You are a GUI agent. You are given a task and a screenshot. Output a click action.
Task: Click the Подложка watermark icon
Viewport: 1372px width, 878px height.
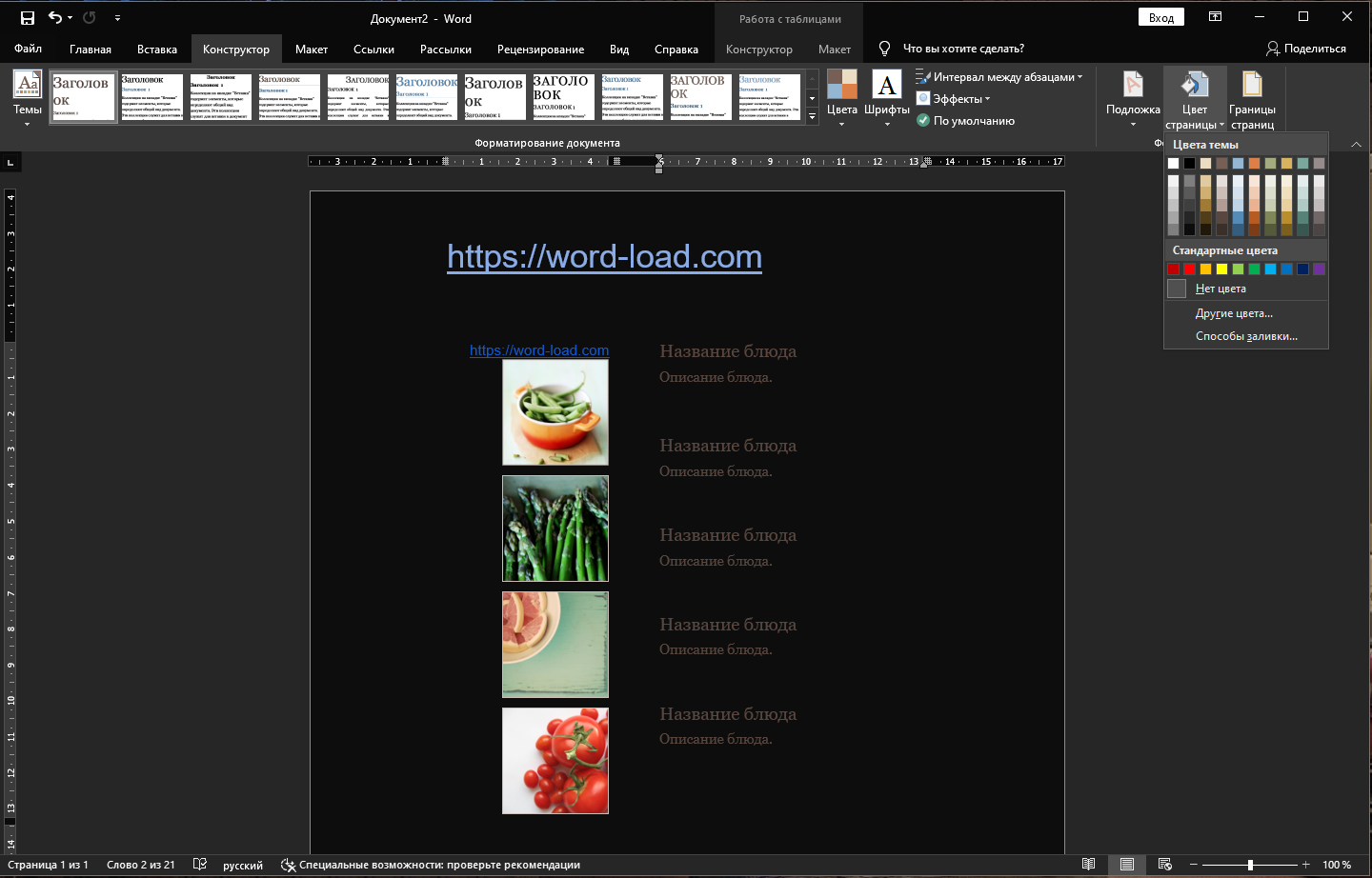point(1133,86)
